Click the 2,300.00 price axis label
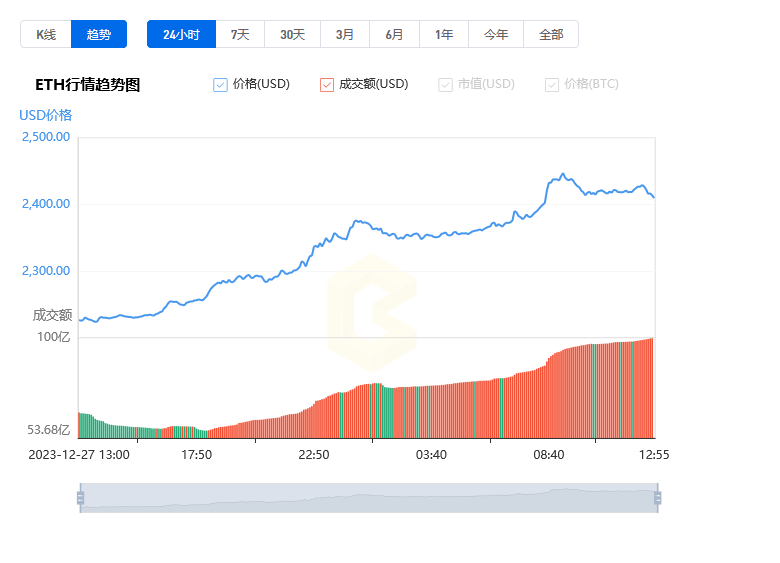 pyautogui.click(x=46, y=271)
